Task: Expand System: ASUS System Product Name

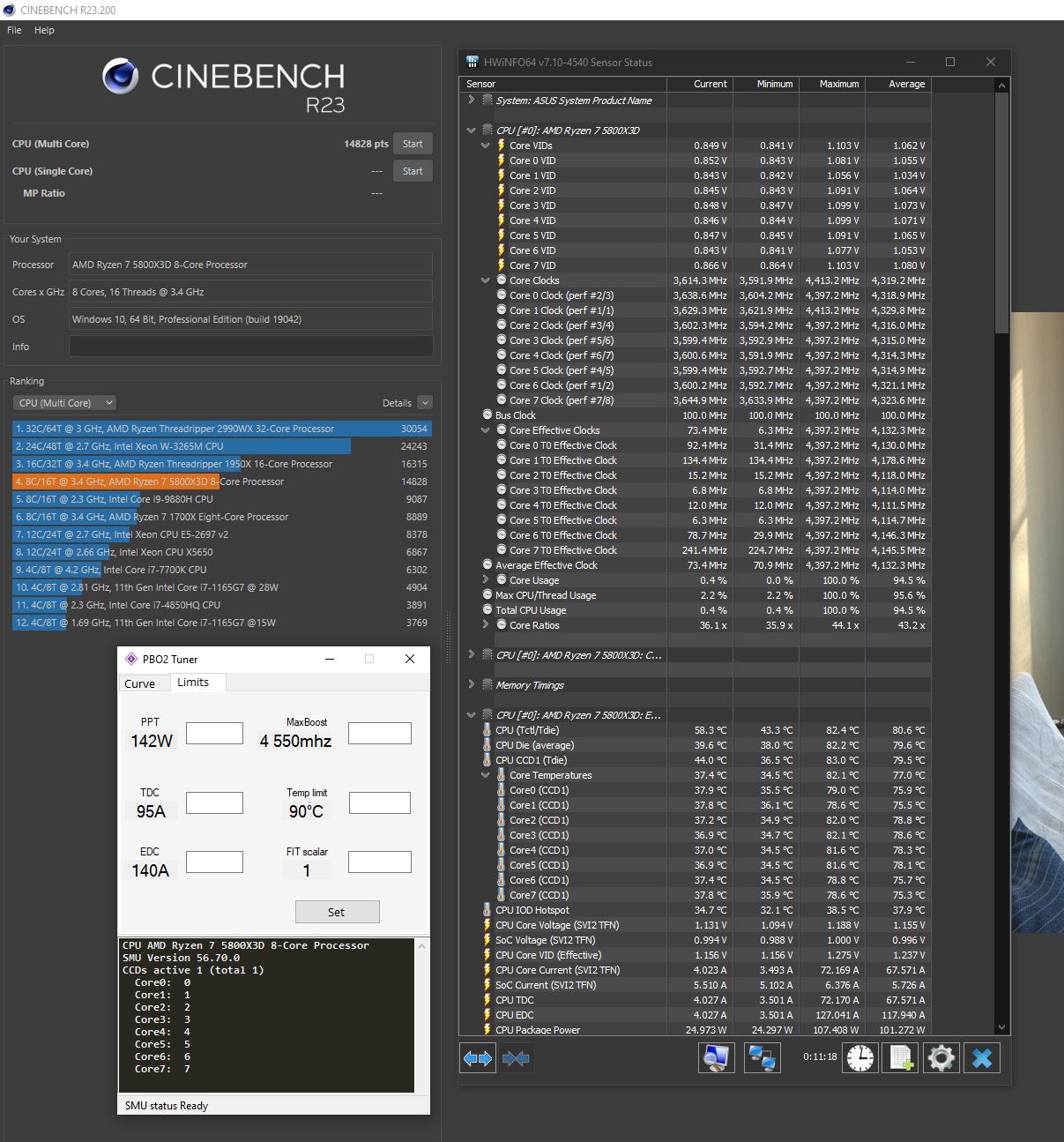Action: click(x=471, y=101)
